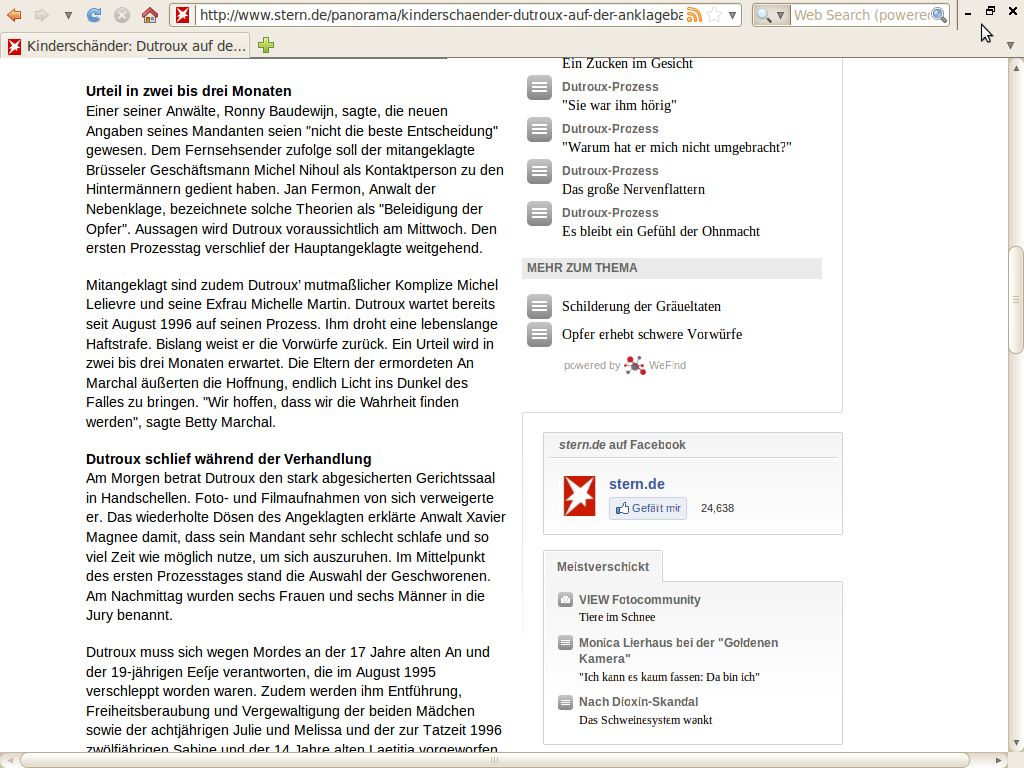Screen dimensions: 1024x768
Task: Click the heading 'Urteil in zwei bis drei Monaten'
Action: pyautogui.click(x=189, y=91)
